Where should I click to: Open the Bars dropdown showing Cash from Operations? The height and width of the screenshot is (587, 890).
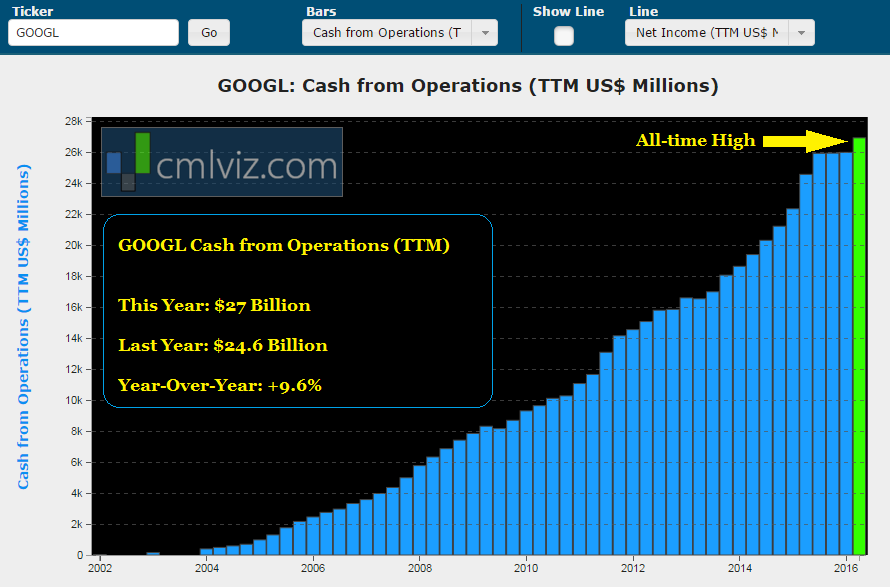coord(400,33)
